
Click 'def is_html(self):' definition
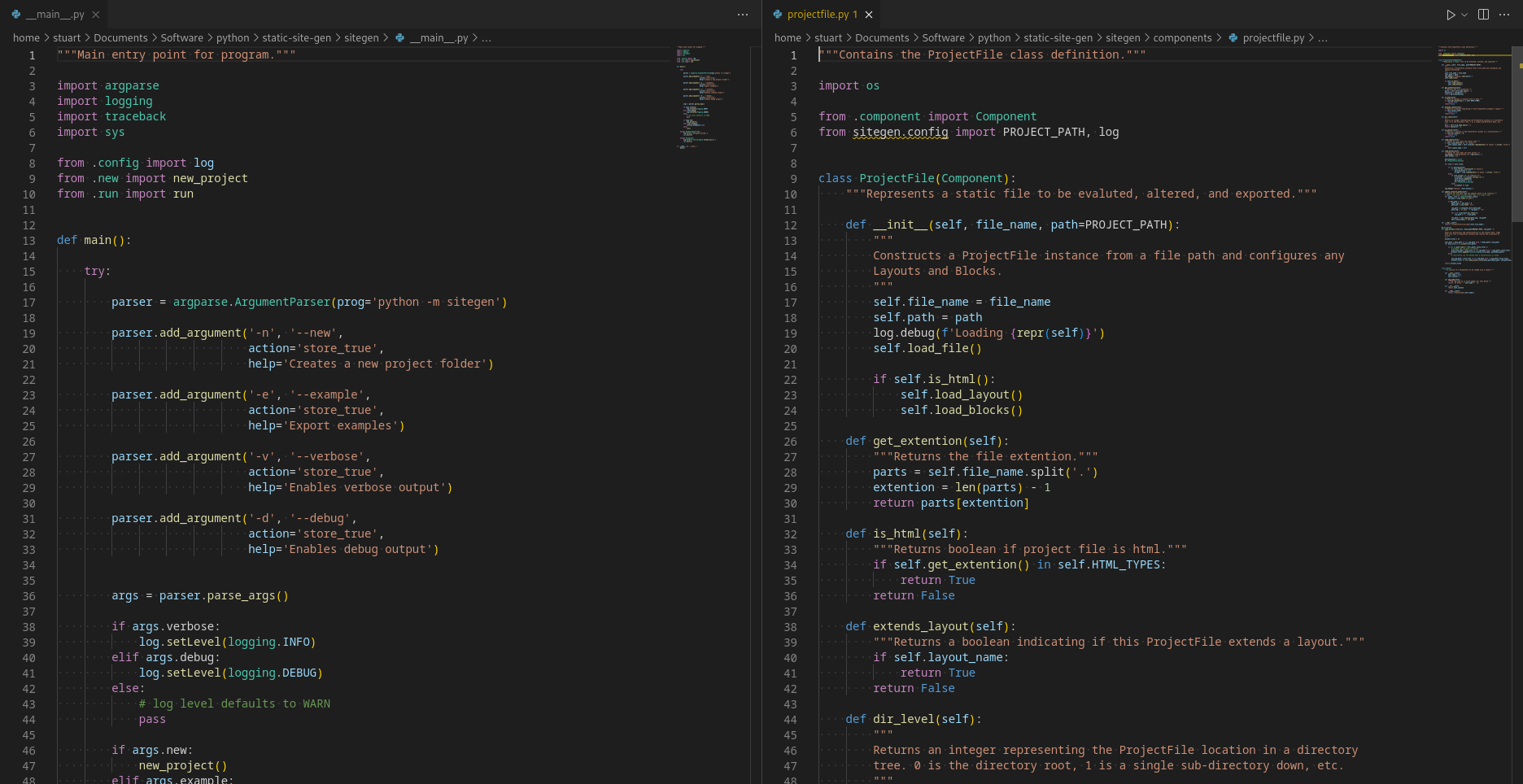[x=907, y=534]
